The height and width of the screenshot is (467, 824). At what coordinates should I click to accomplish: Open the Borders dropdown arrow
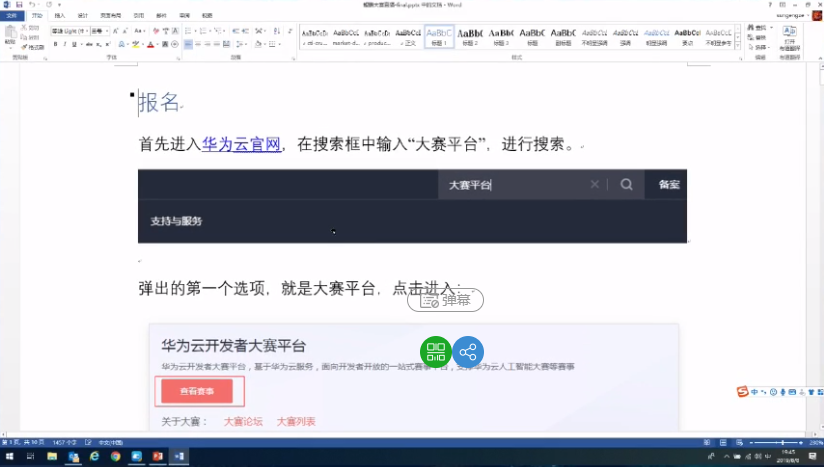279,44
